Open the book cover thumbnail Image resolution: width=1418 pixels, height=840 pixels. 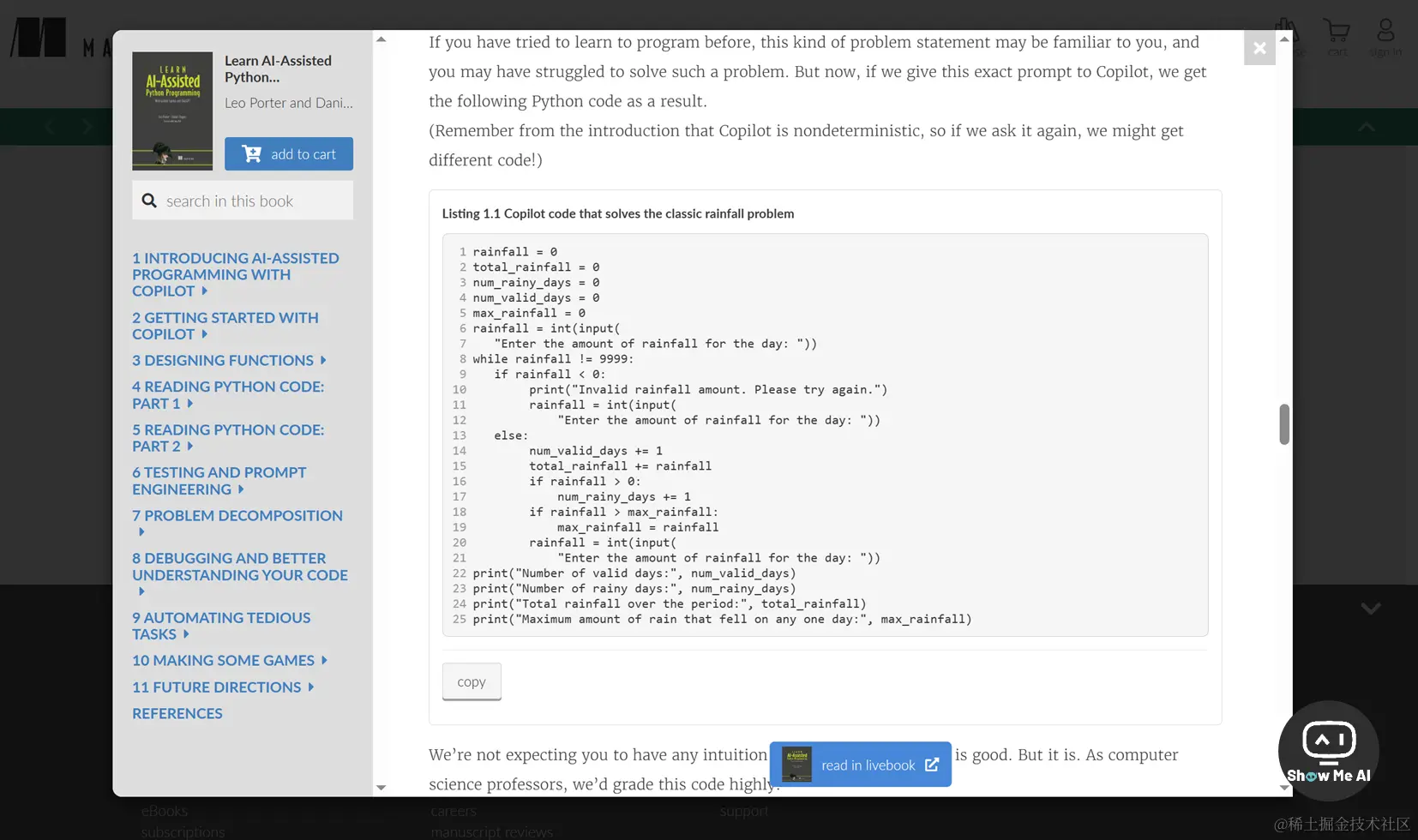click(x=172, y=111)
